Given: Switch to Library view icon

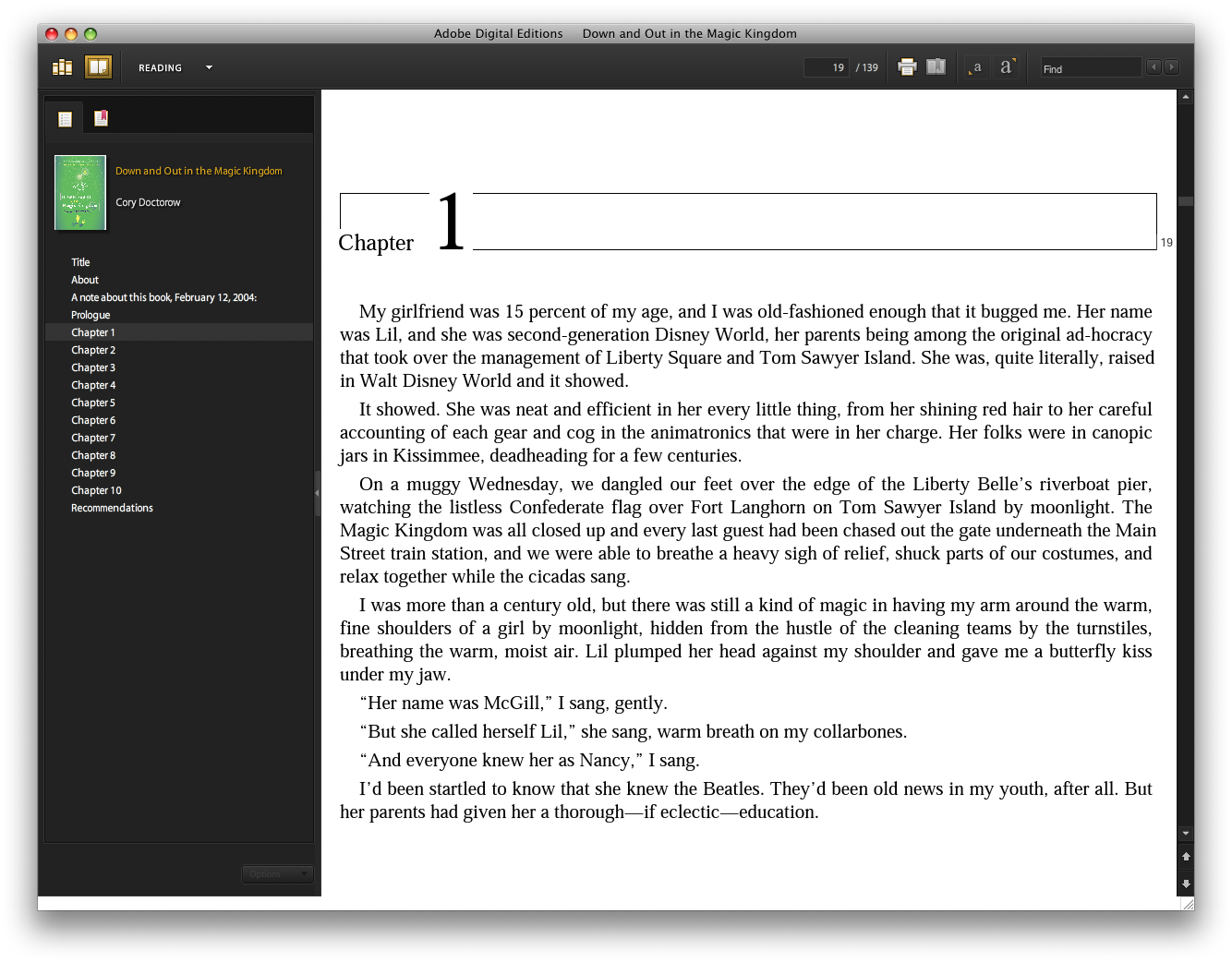Looking at the screenshot, I should tap(63, 67).
